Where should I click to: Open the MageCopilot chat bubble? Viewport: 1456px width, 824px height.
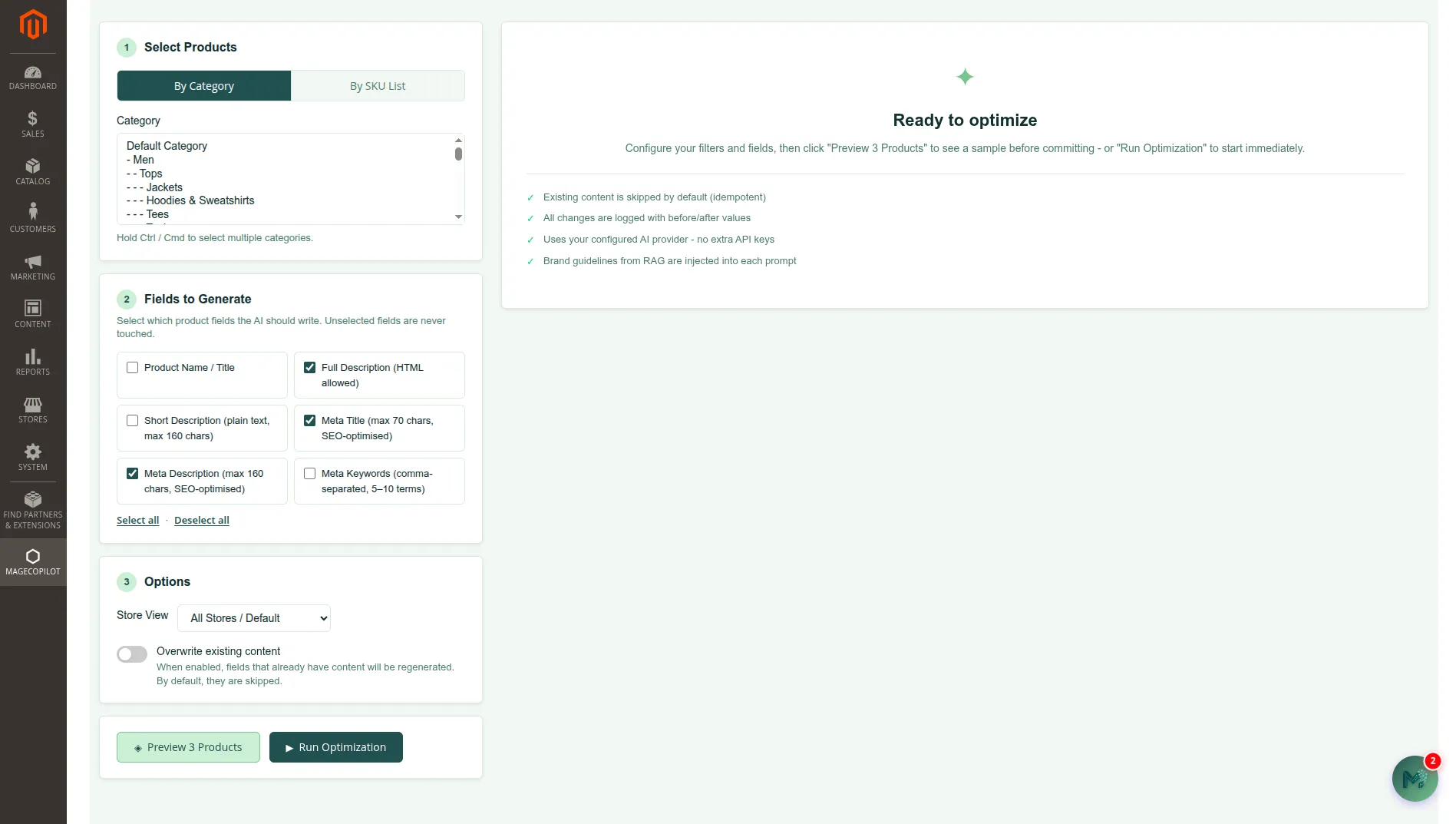tap(1415, 778)
